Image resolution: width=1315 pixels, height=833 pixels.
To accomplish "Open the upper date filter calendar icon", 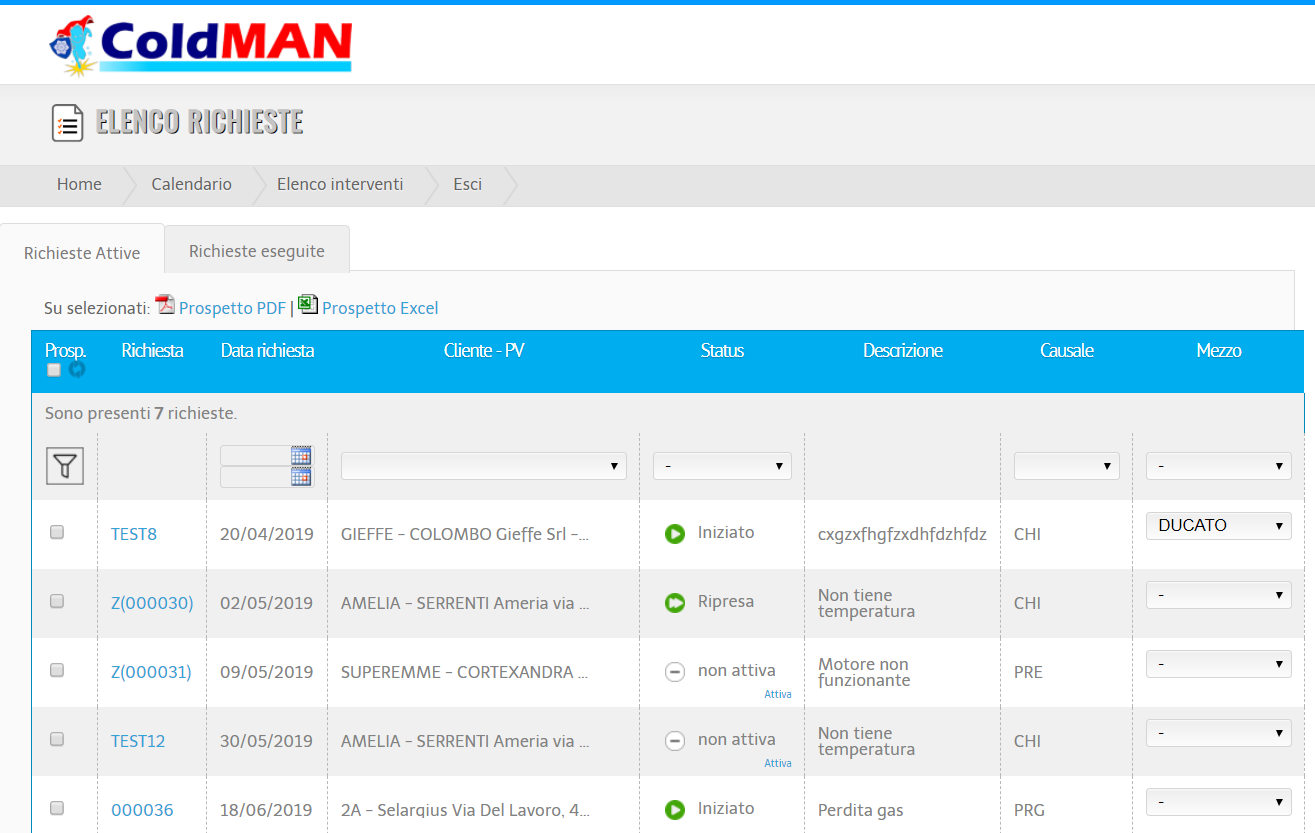I will point(301,455).
